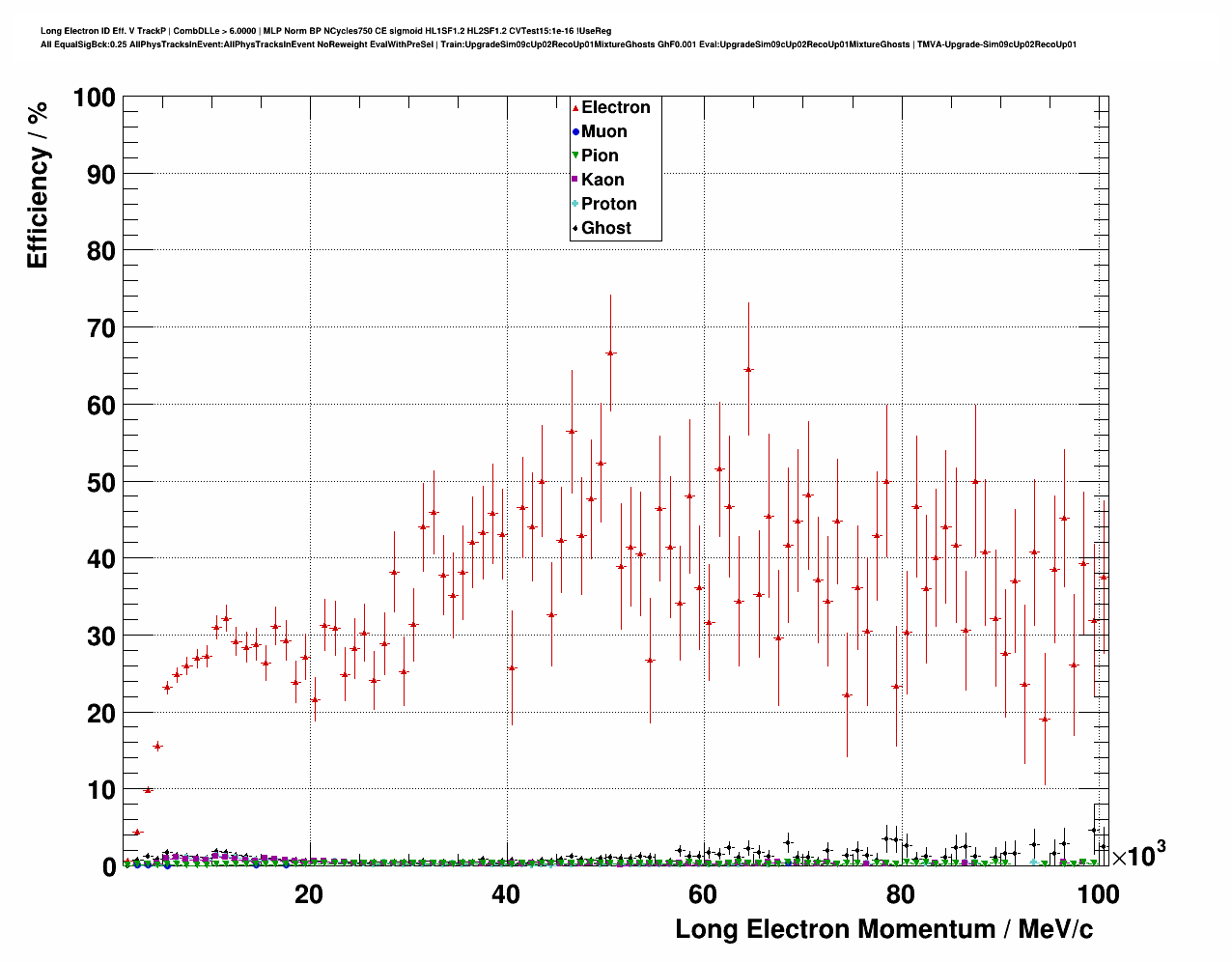Click the y-axis label 100
Viewport: 1232px width, 962px height.
click(94, 98)
